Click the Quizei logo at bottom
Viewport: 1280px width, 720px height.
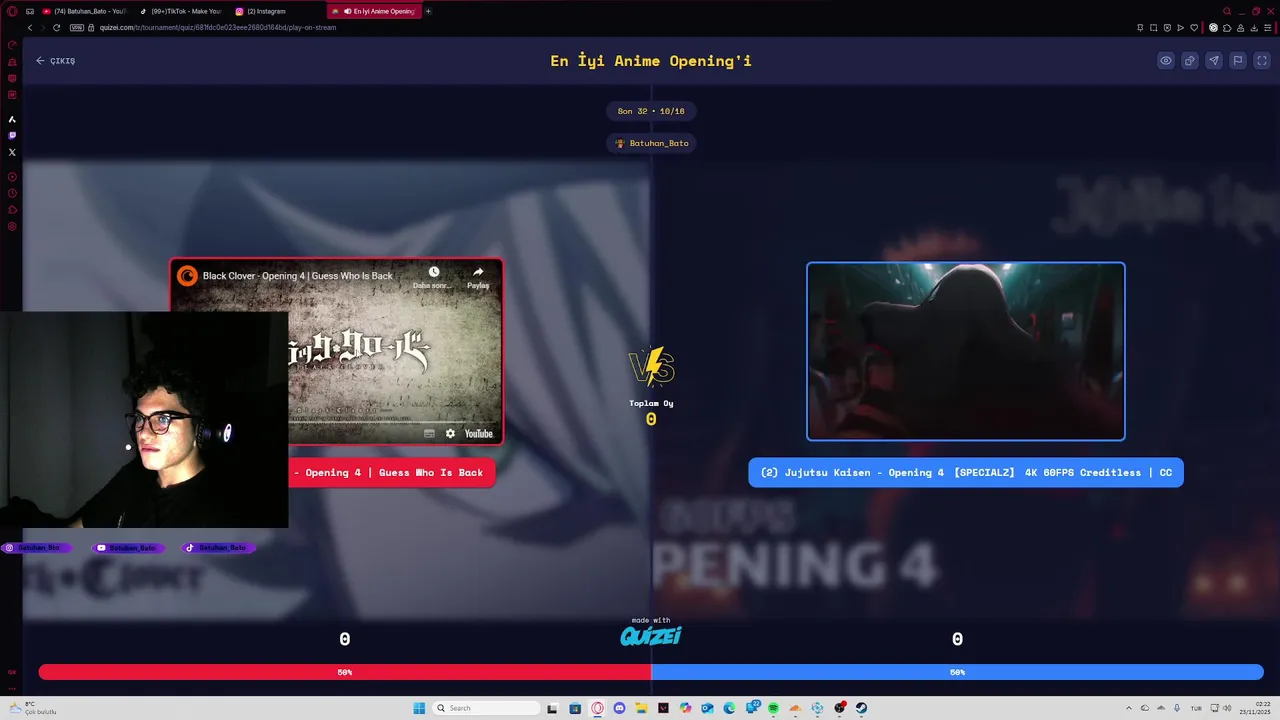pyautogui.click(x=651, y=636)
